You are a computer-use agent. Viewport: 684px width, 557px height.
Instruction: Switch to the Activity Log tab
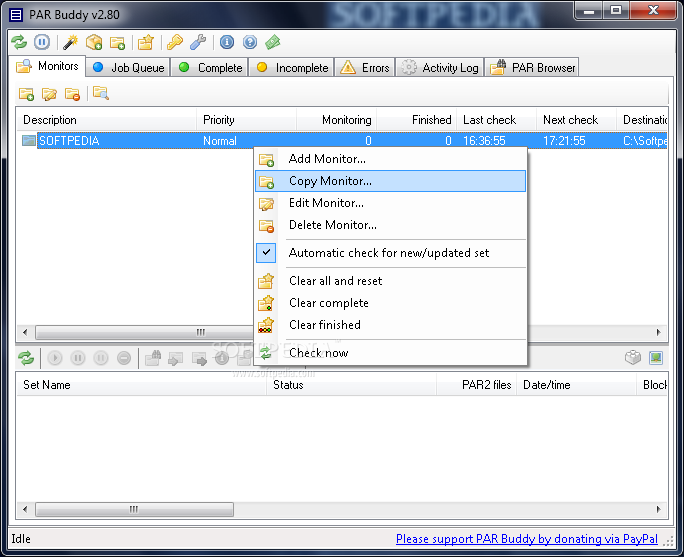click(440, 68)
